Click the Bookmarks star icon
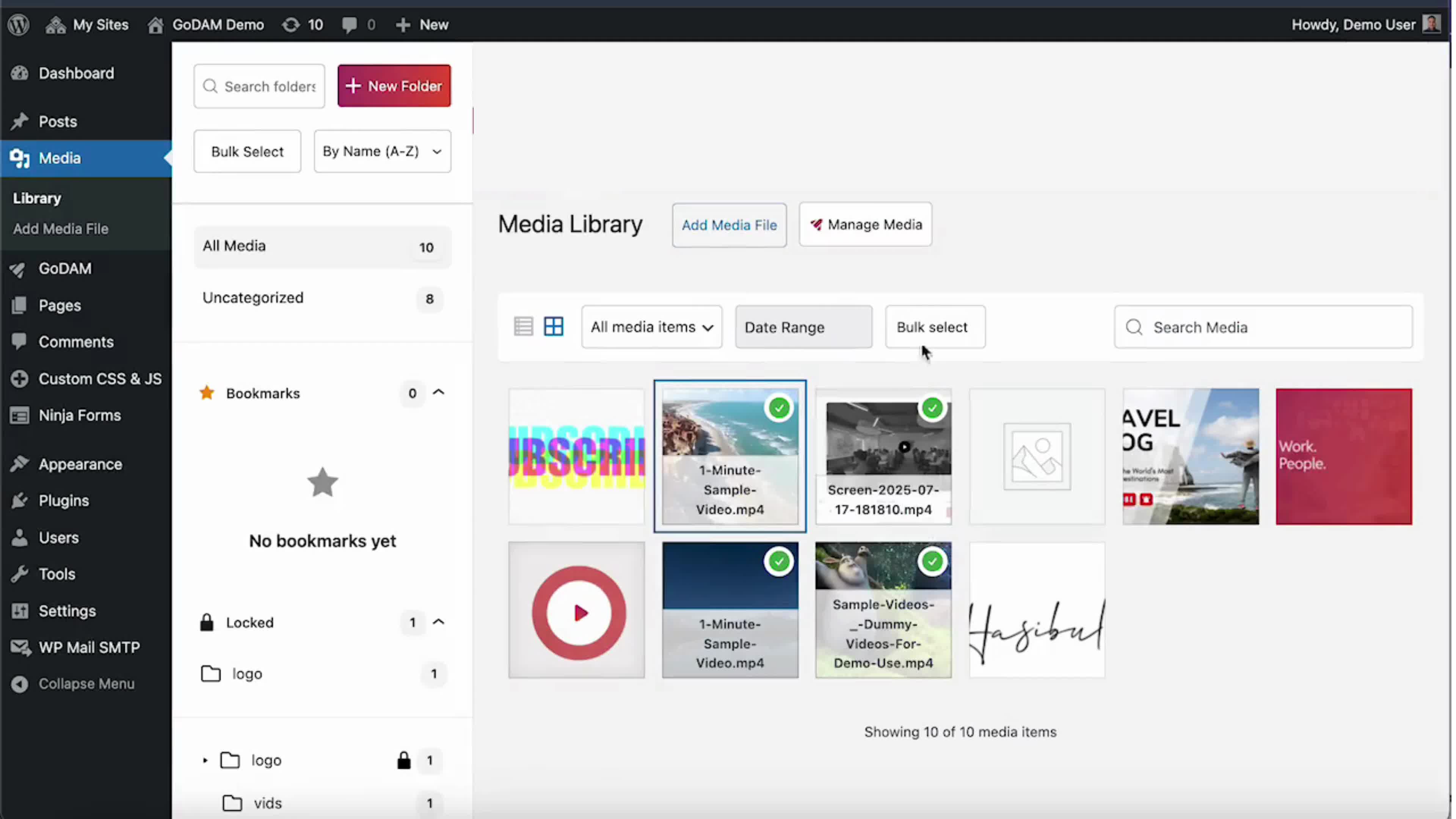 207,394
